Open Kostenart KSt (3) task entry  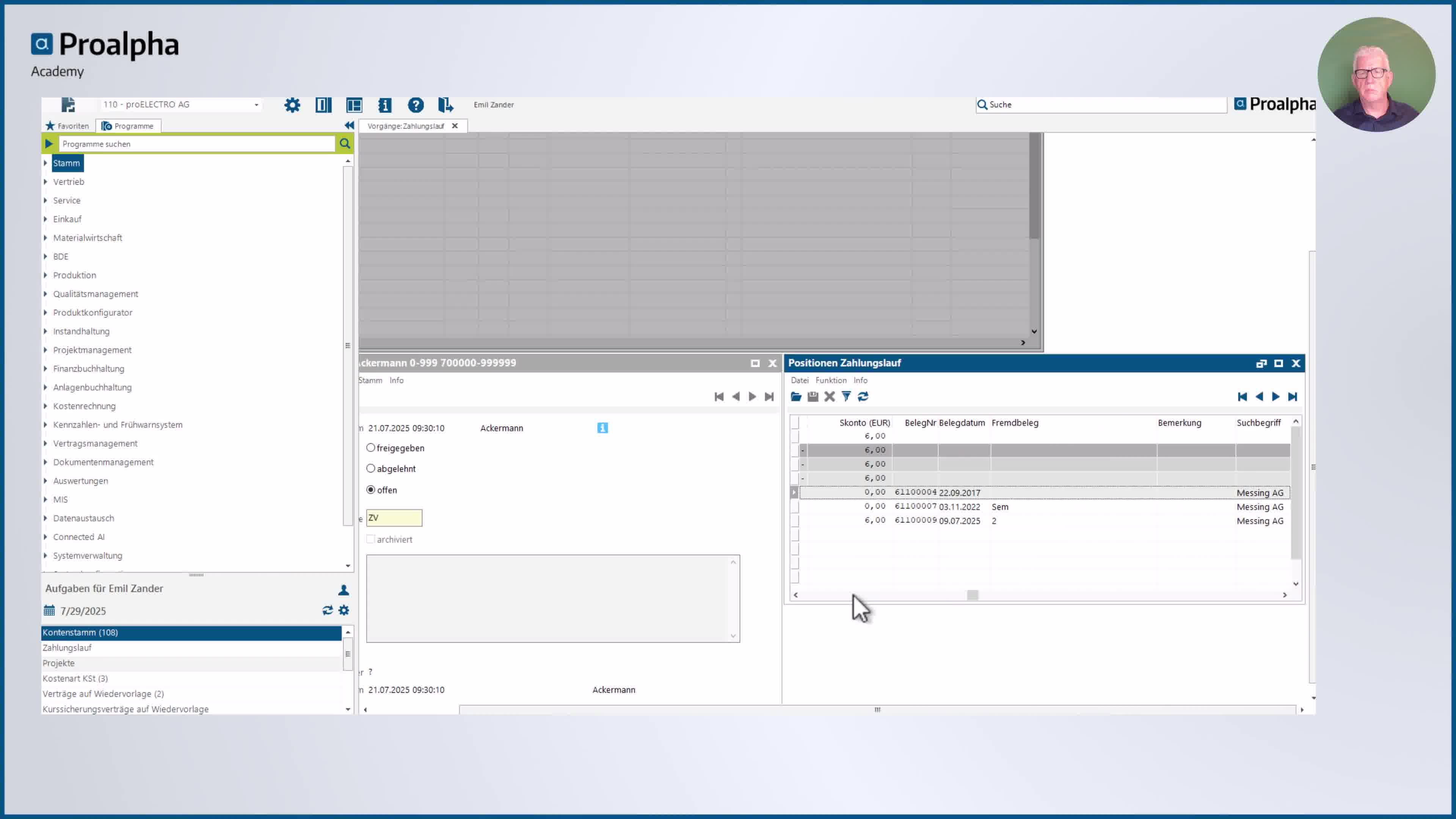point(191,678)
